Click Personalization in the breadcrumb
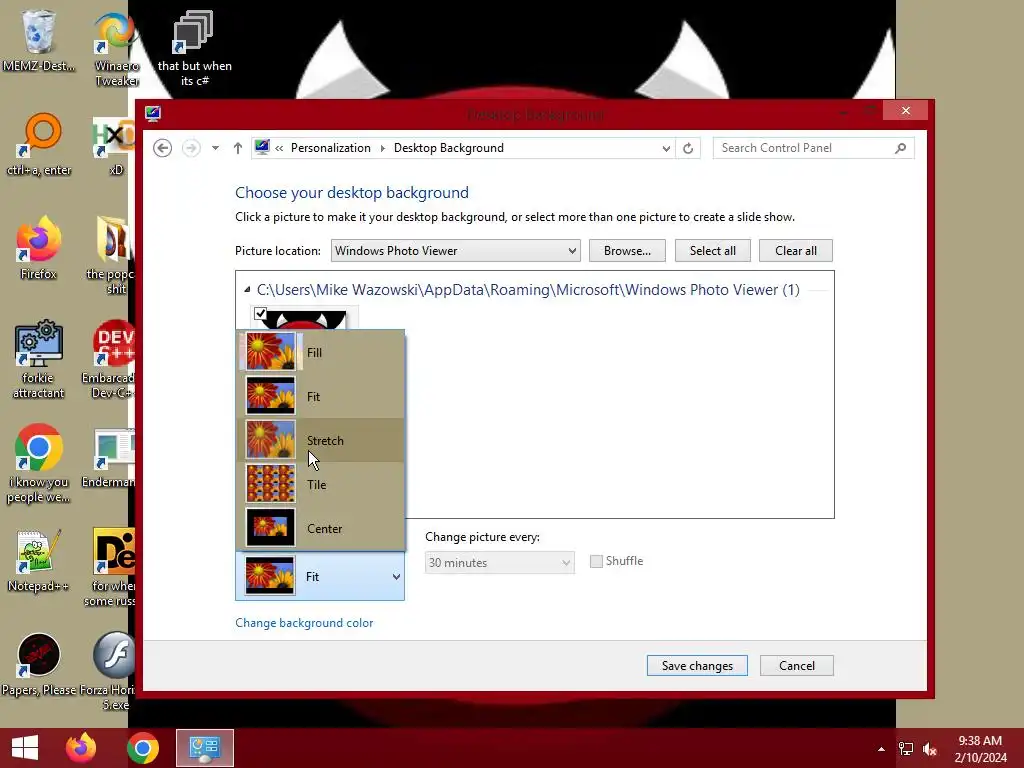The image size is (1024, 768). 330,148
